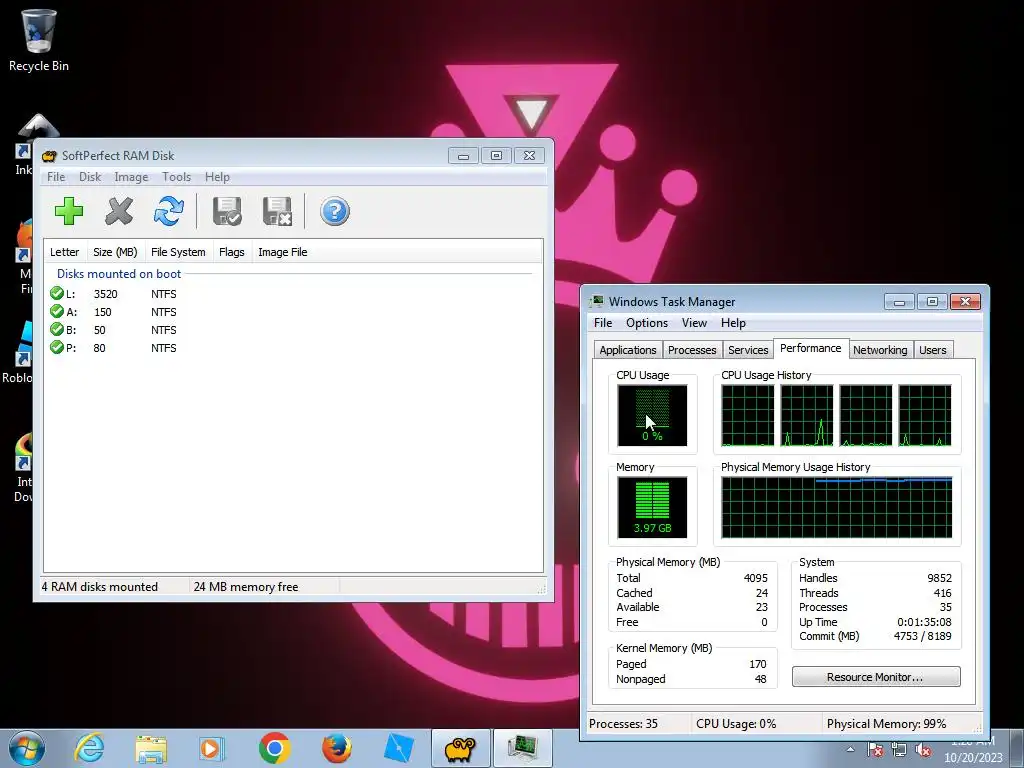Open Windows Media Player taskbar icon
The image size is (1024, 768).
click(212, 748)
